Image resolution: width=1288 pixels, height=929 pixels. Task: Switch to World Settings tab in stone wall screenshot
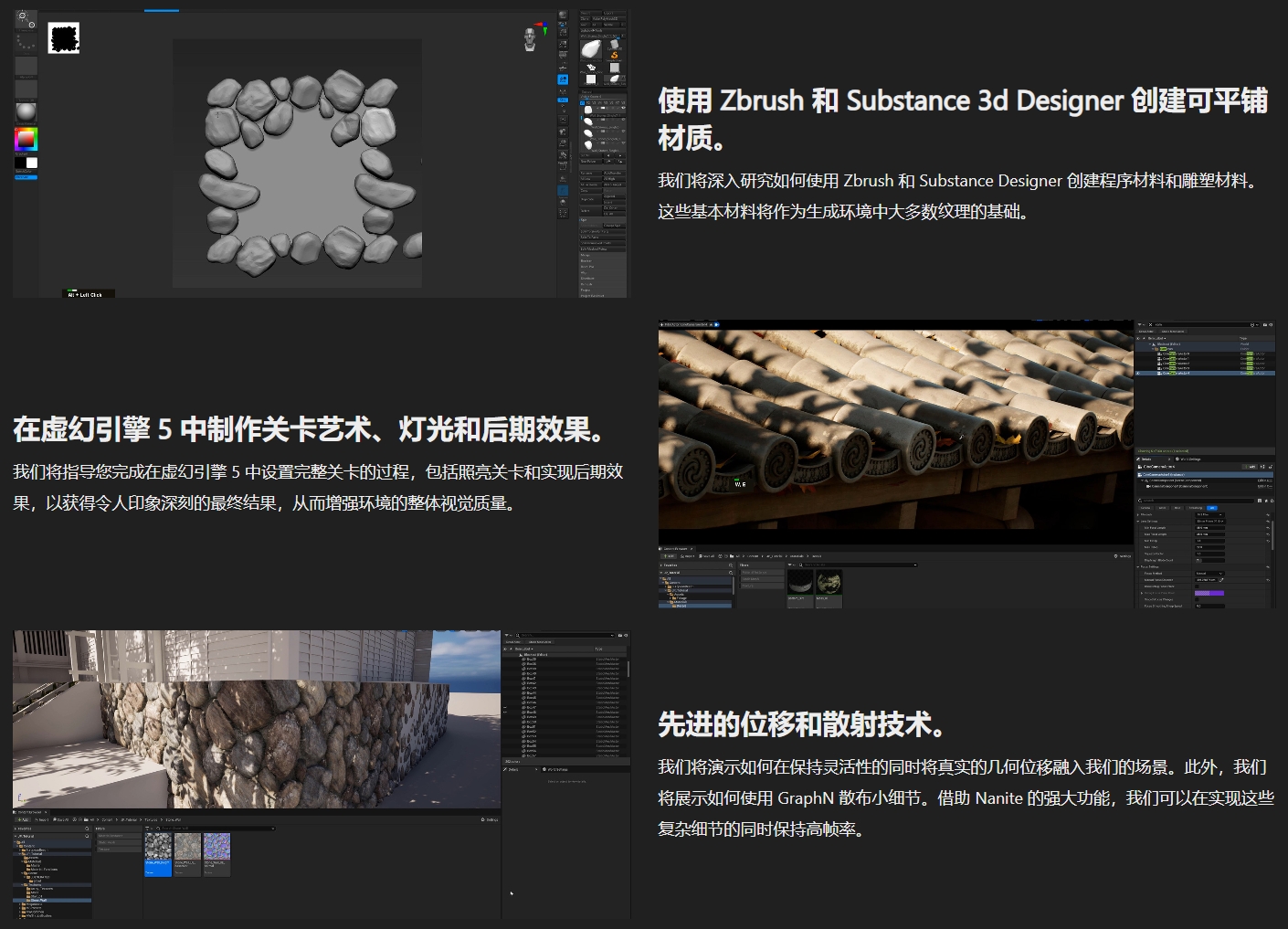(557, 769)
